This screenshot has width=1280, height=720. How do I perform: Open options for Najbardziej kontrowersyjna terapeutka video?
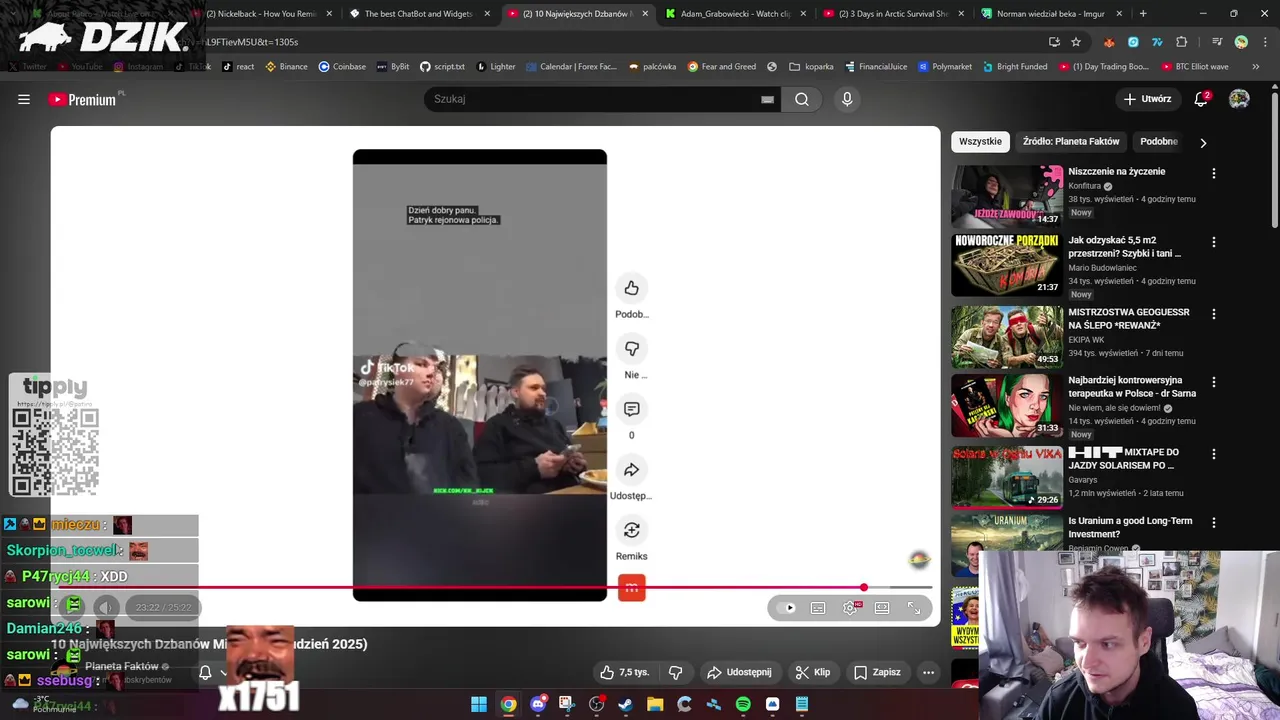(x=1214, y=382)
